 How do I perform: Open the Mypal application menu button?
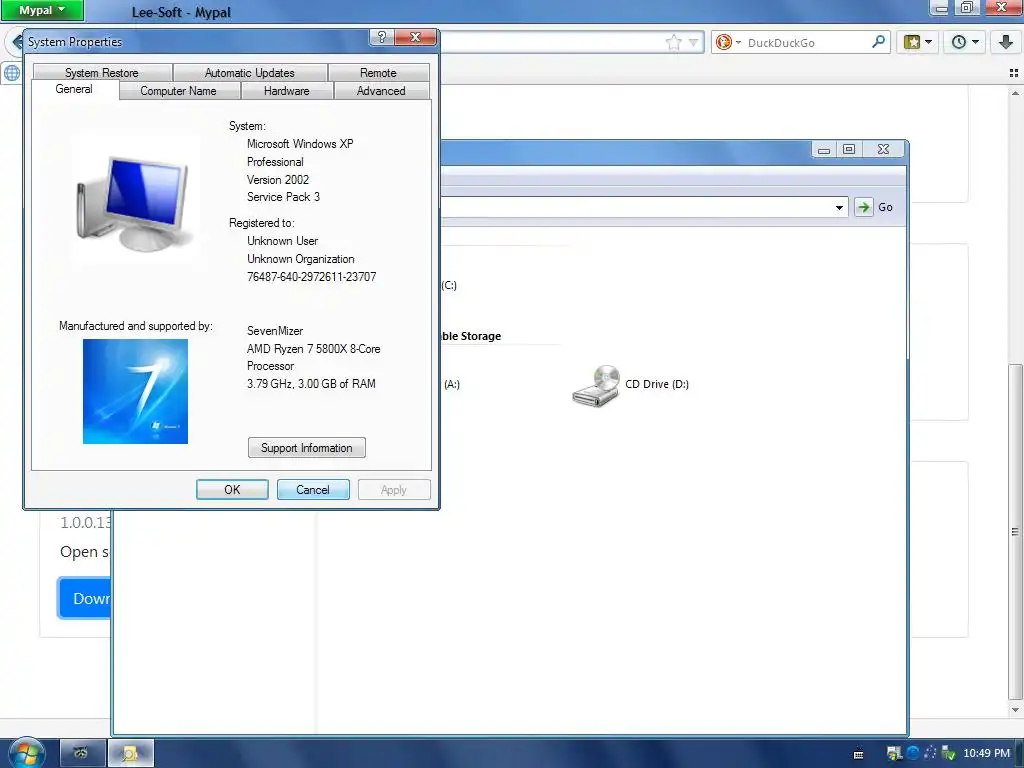point(42,10)
